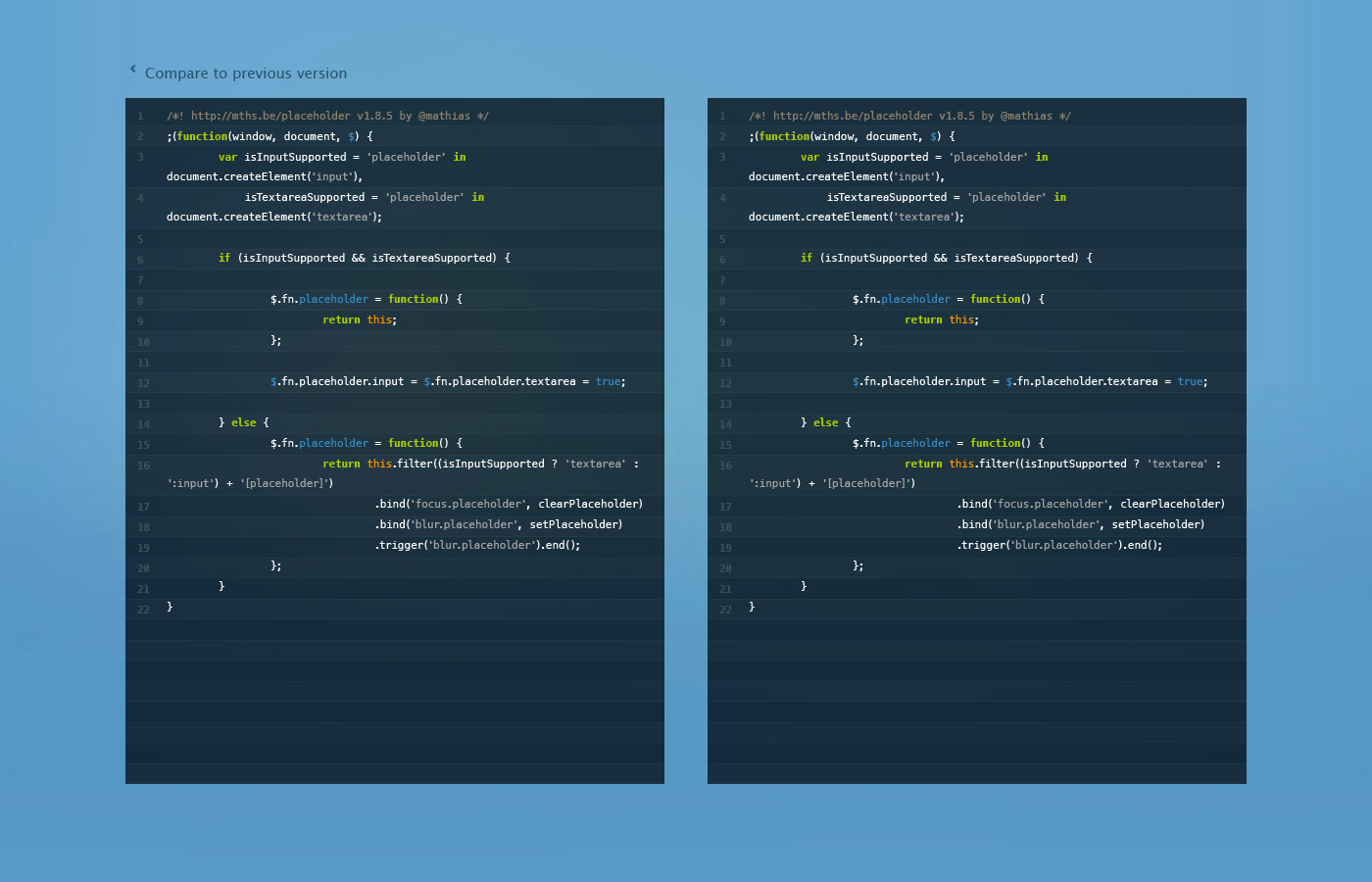The width and height of the screenshot is (1372, 882).
Task: Click ';(function(window, document, $) {' in left panel
Action: click(269, 136)
